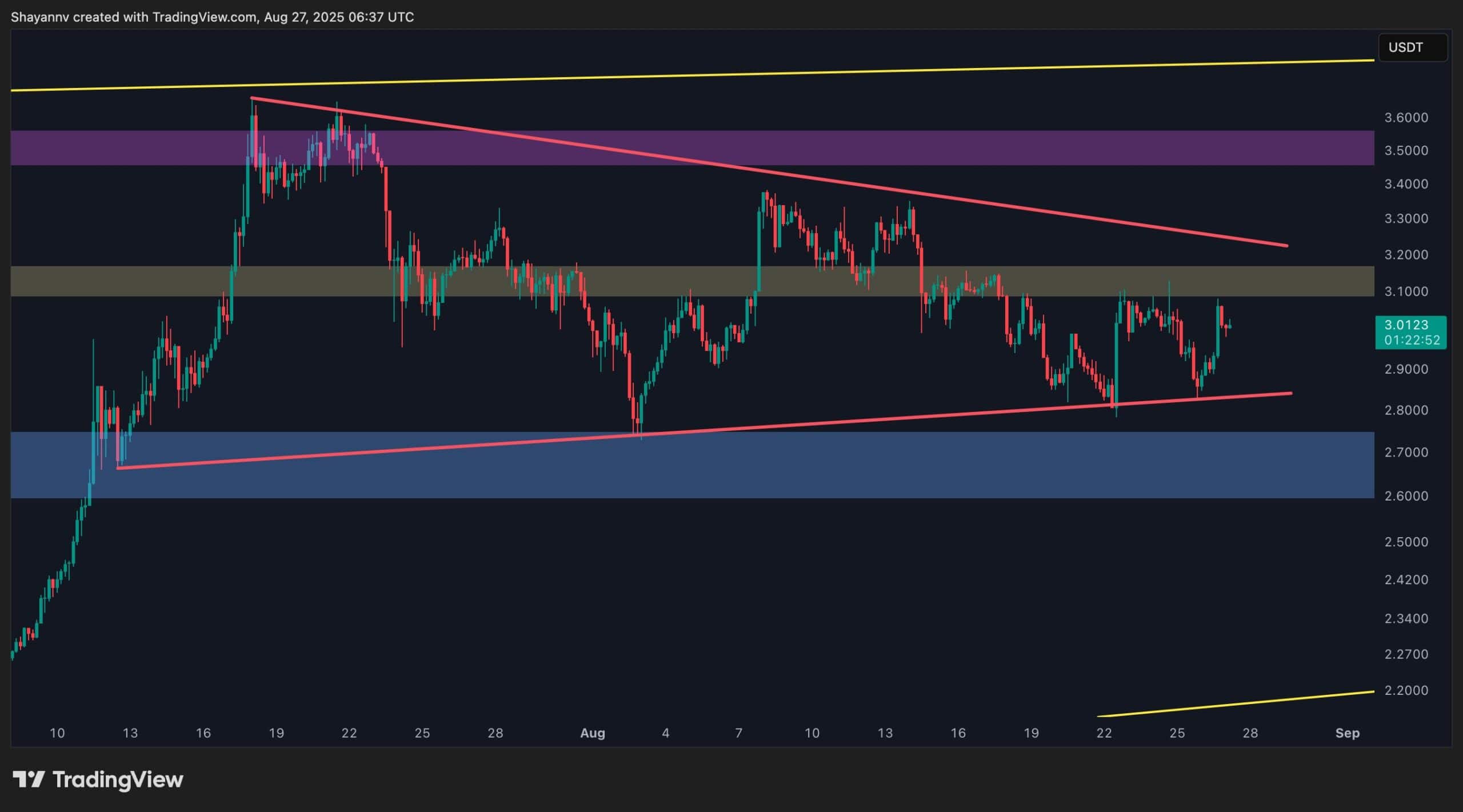Screen dimensions: 1463x812
Task: Click the 2.7000 price axis label
Action: [1406, 452]
